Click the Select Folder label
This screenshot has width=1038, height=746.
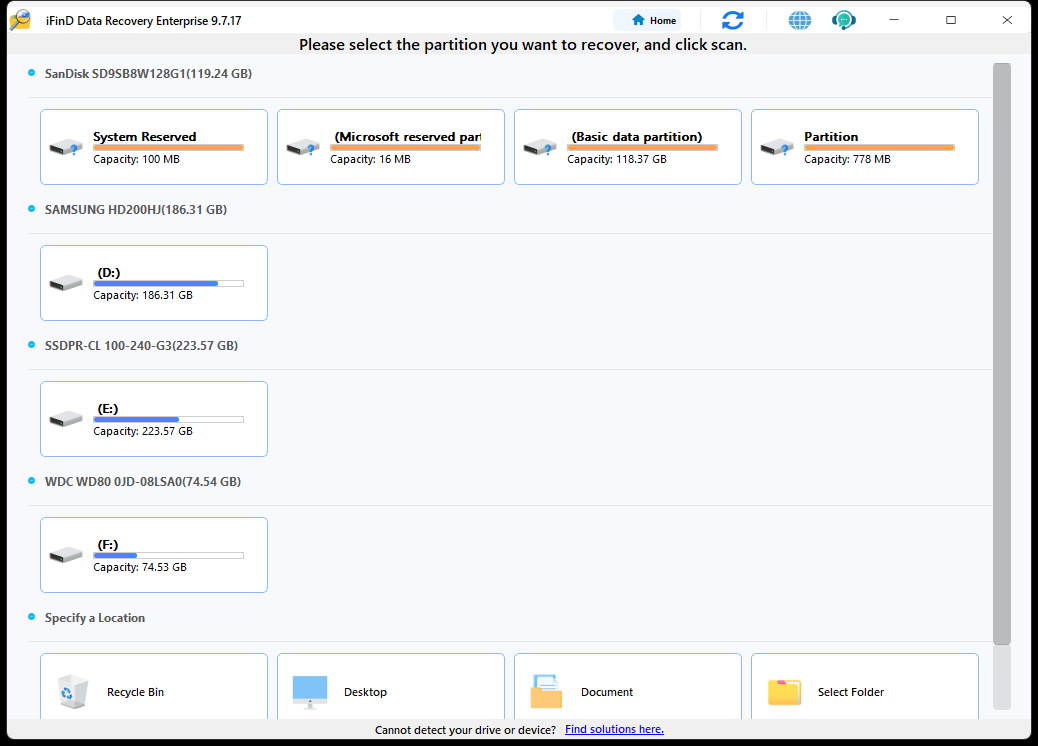click(x=851, y=692)
